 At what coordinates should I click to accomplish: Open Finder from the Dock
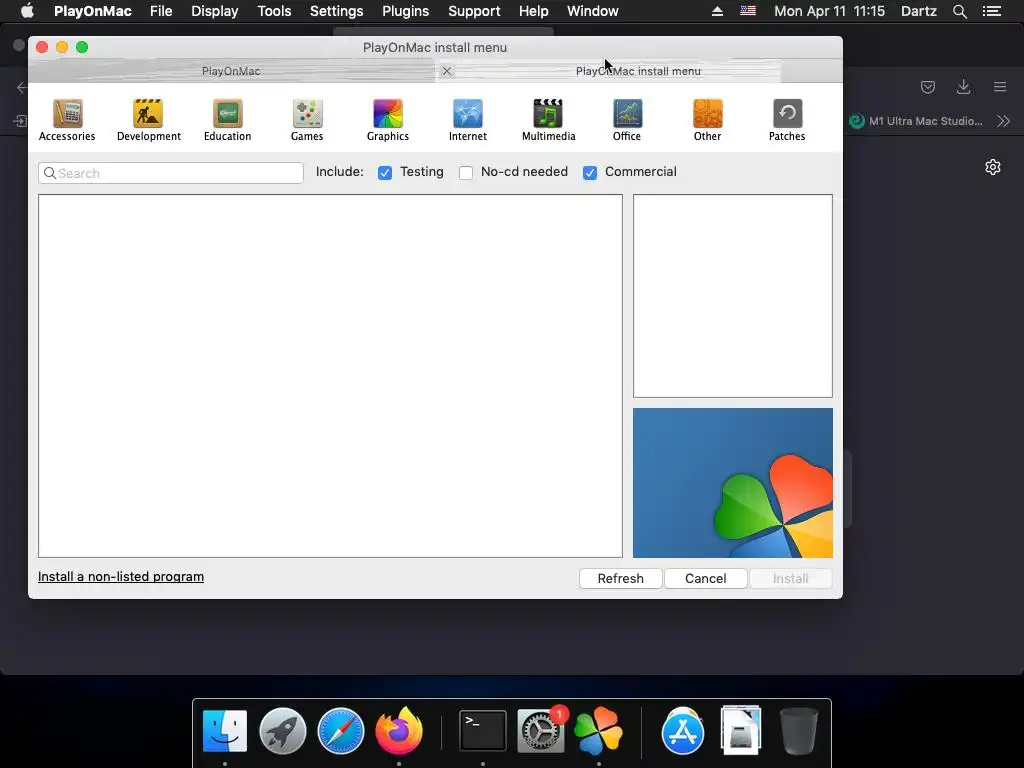point(225,731)
